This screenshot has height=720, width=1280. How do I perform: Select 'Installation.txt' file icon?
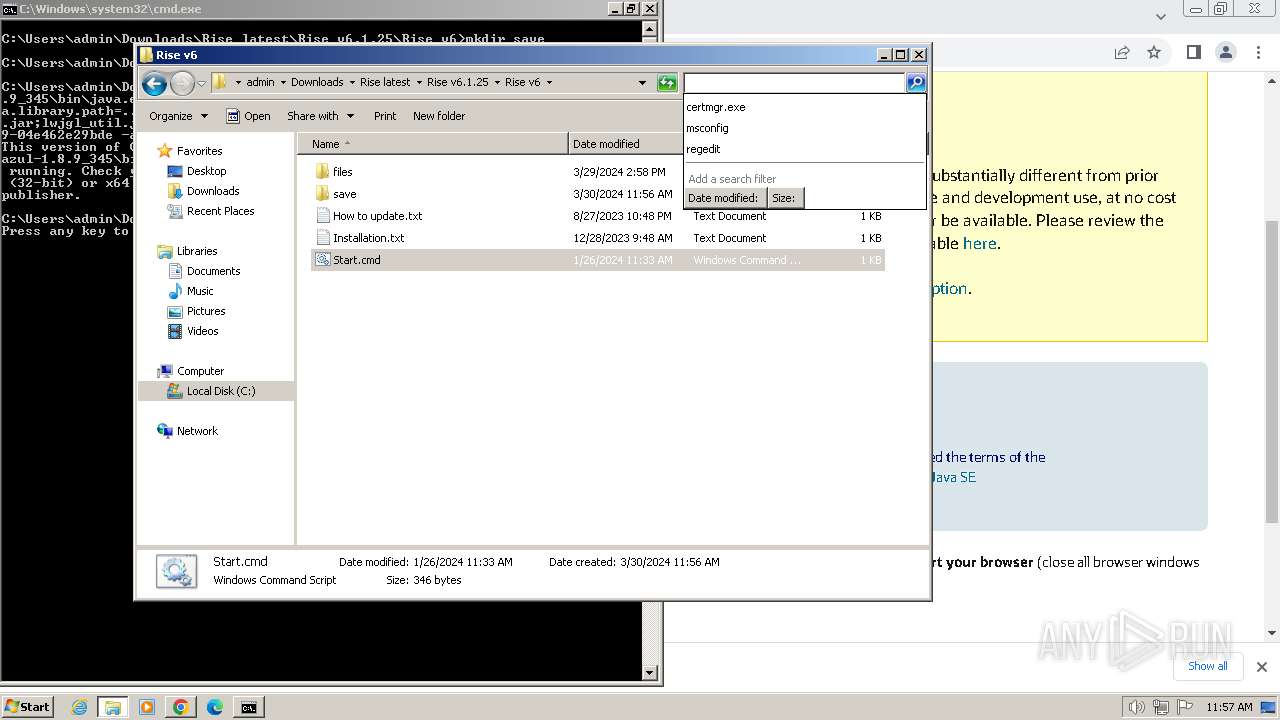[x=322, y=238]
